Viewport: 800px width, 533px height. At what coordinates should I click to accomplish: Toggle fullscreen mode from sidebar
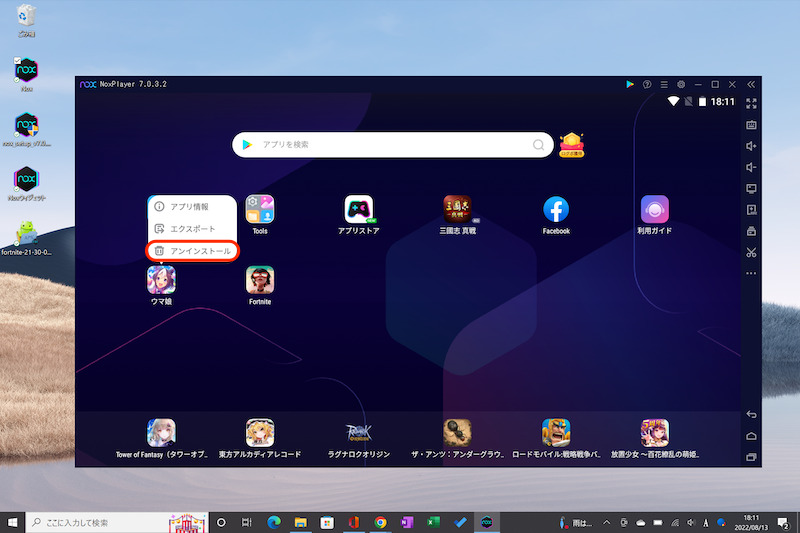coord(751,103)
